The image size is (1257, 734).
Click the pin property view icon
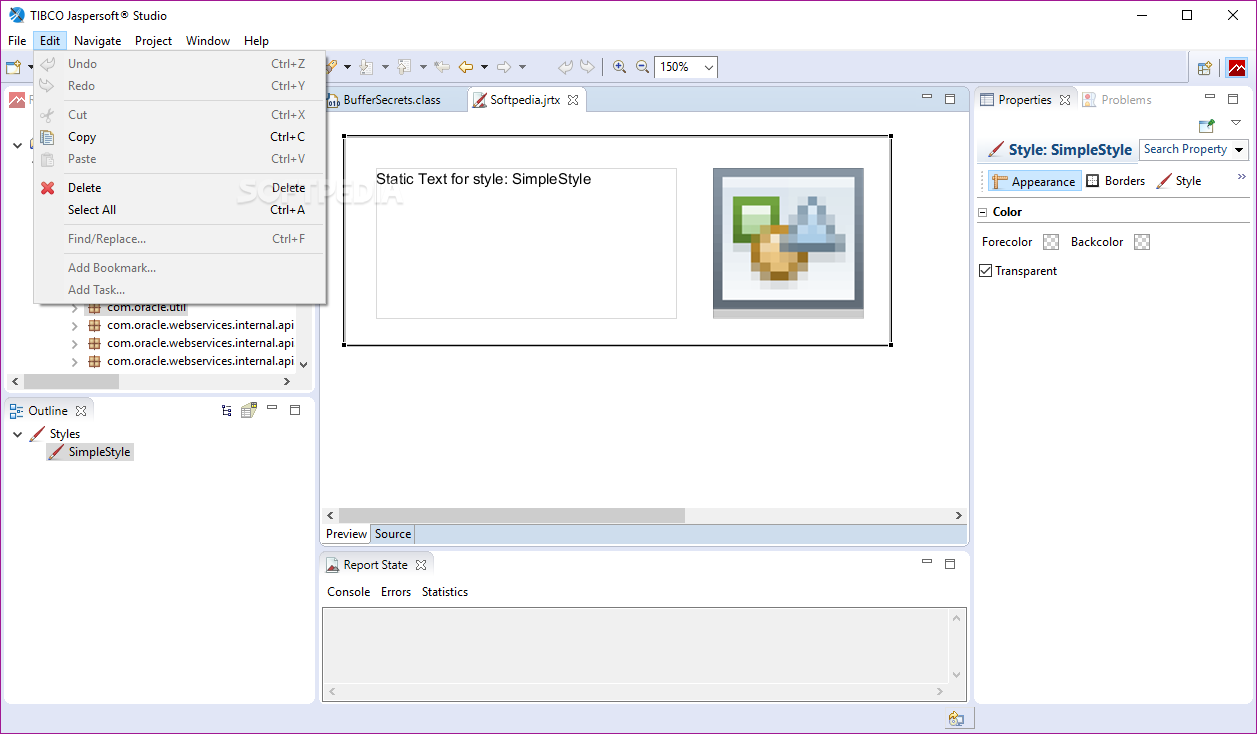tap(1207, 125)
